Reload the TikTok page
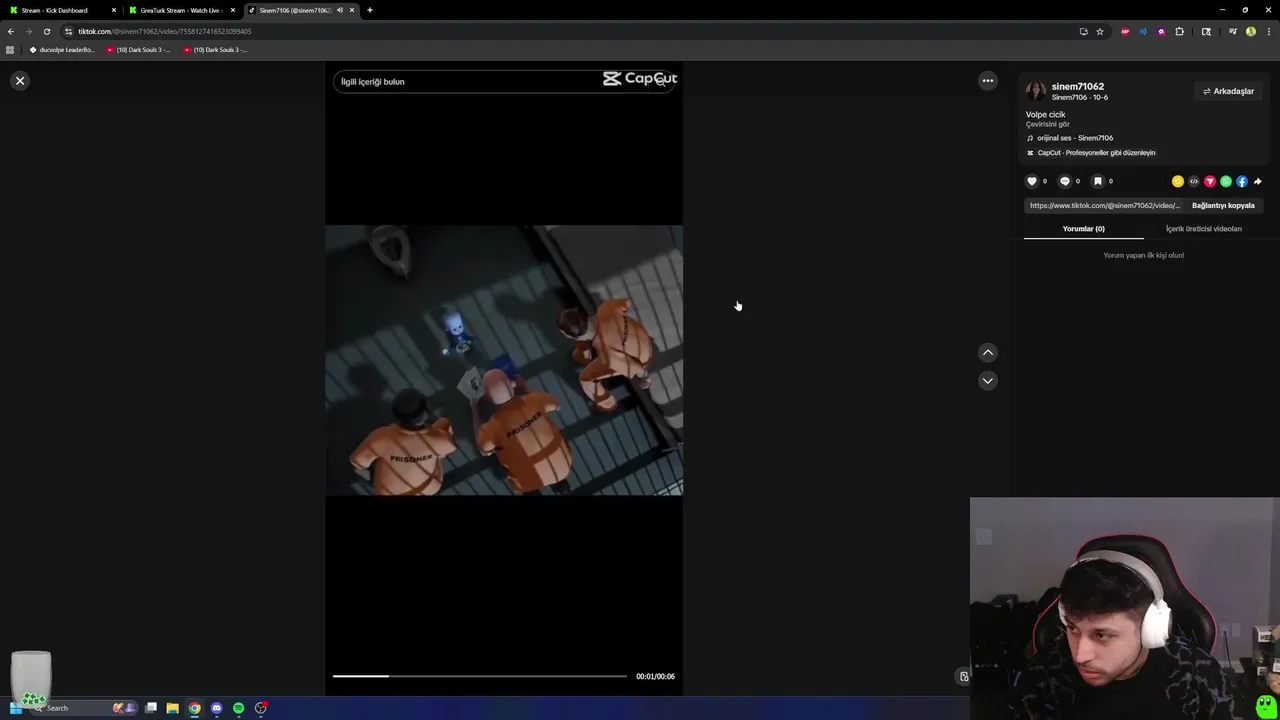1280x720 pixels. 47,31
